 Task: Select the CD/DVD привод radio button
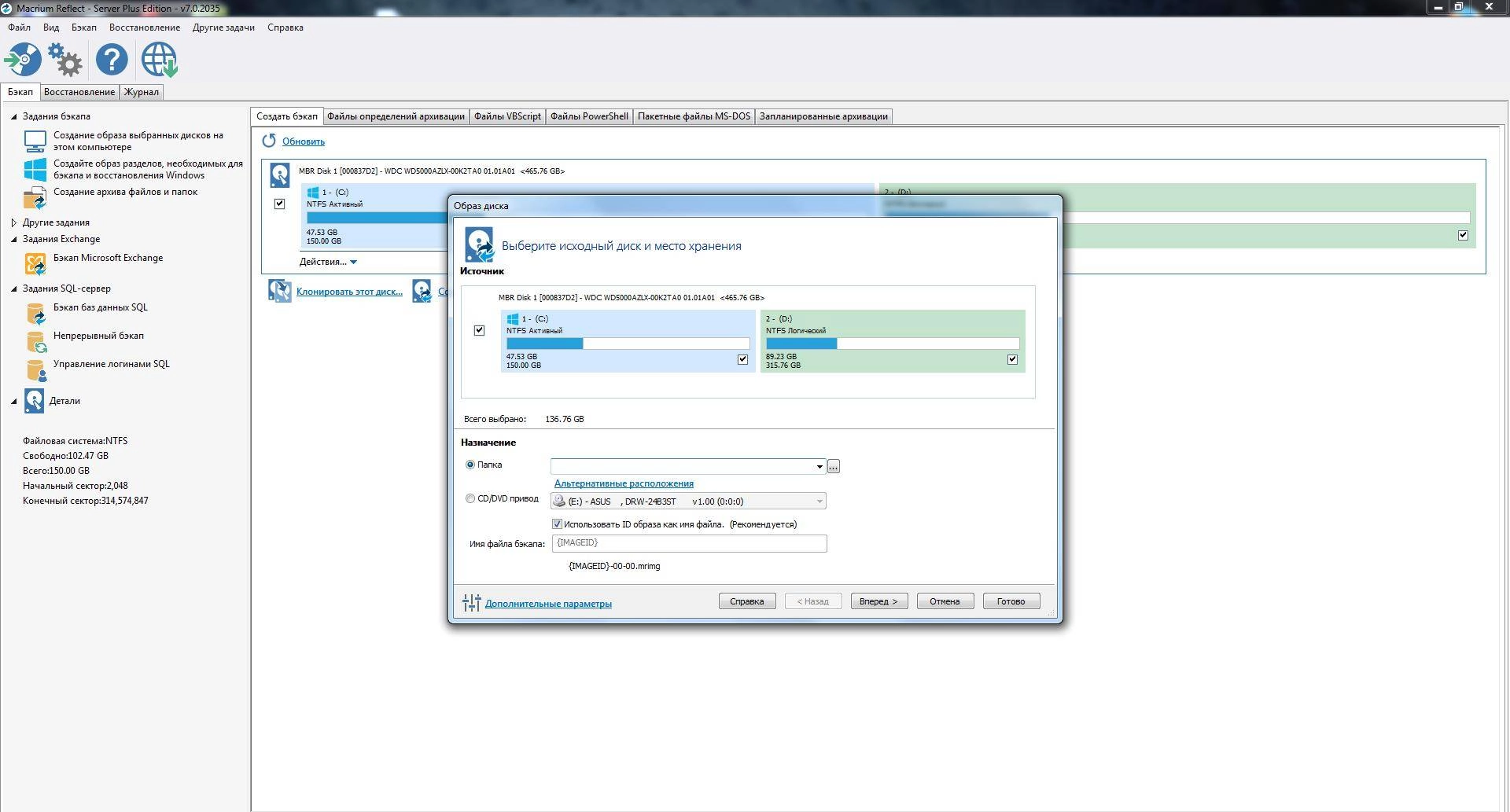click(x=470, y=498)
